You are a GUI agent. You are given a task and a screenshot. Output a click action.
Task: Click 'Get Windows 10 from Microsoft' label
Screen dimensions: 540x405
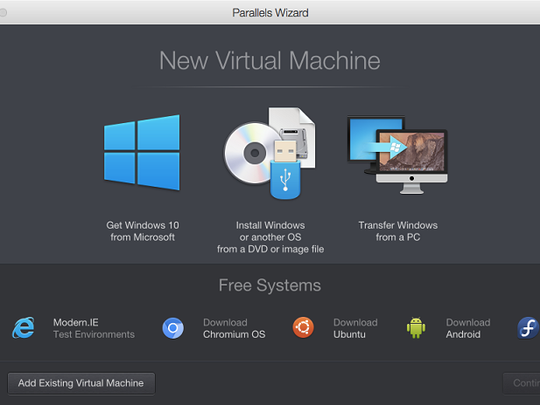[x=143, y=231]
